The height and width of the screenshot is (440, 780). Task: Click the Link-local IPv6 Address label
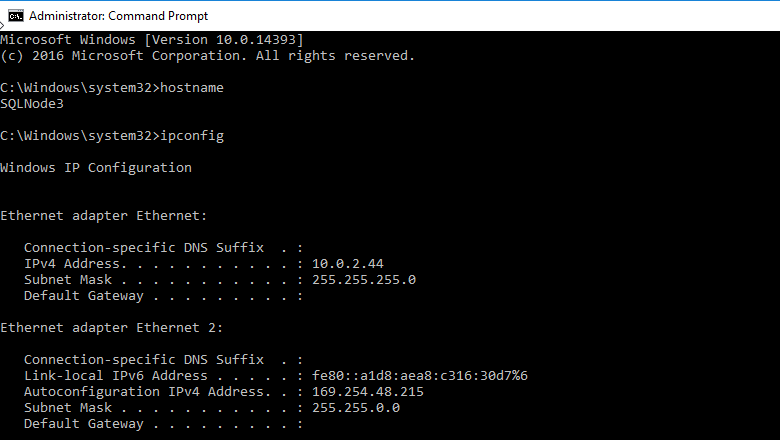pyautogui.click(x=116, y=376)
